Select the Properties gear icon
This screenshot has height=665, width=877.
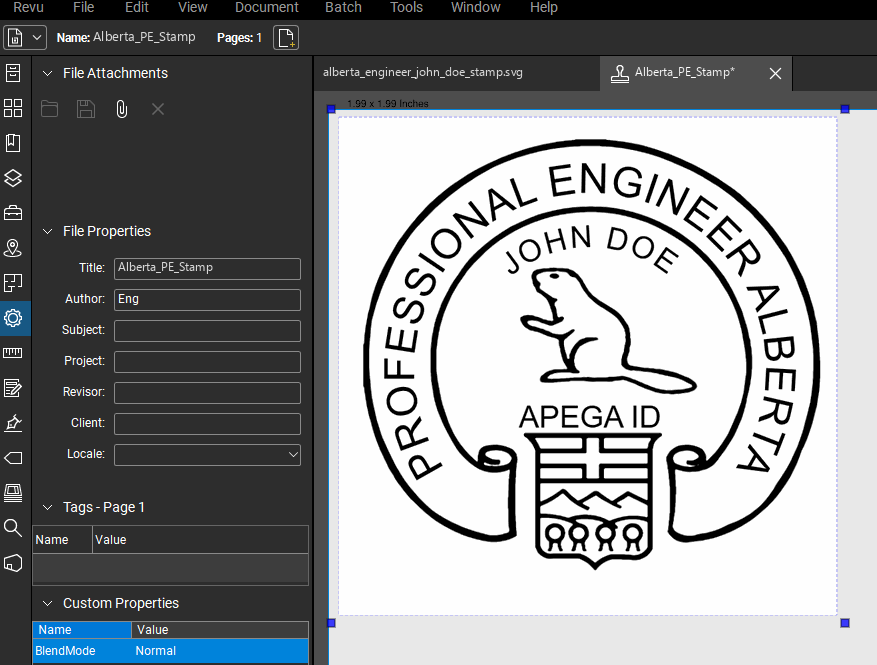tap(13, 318)
